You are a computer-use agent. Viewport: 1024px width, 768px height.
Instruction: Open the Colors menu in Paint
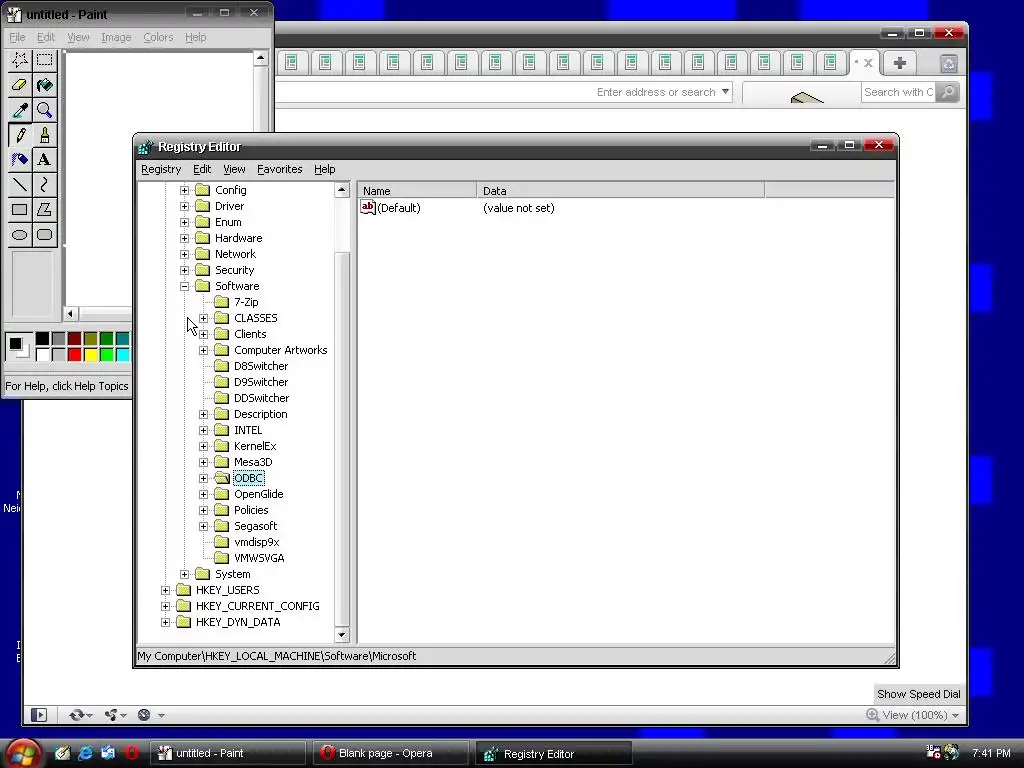[158, 37]
